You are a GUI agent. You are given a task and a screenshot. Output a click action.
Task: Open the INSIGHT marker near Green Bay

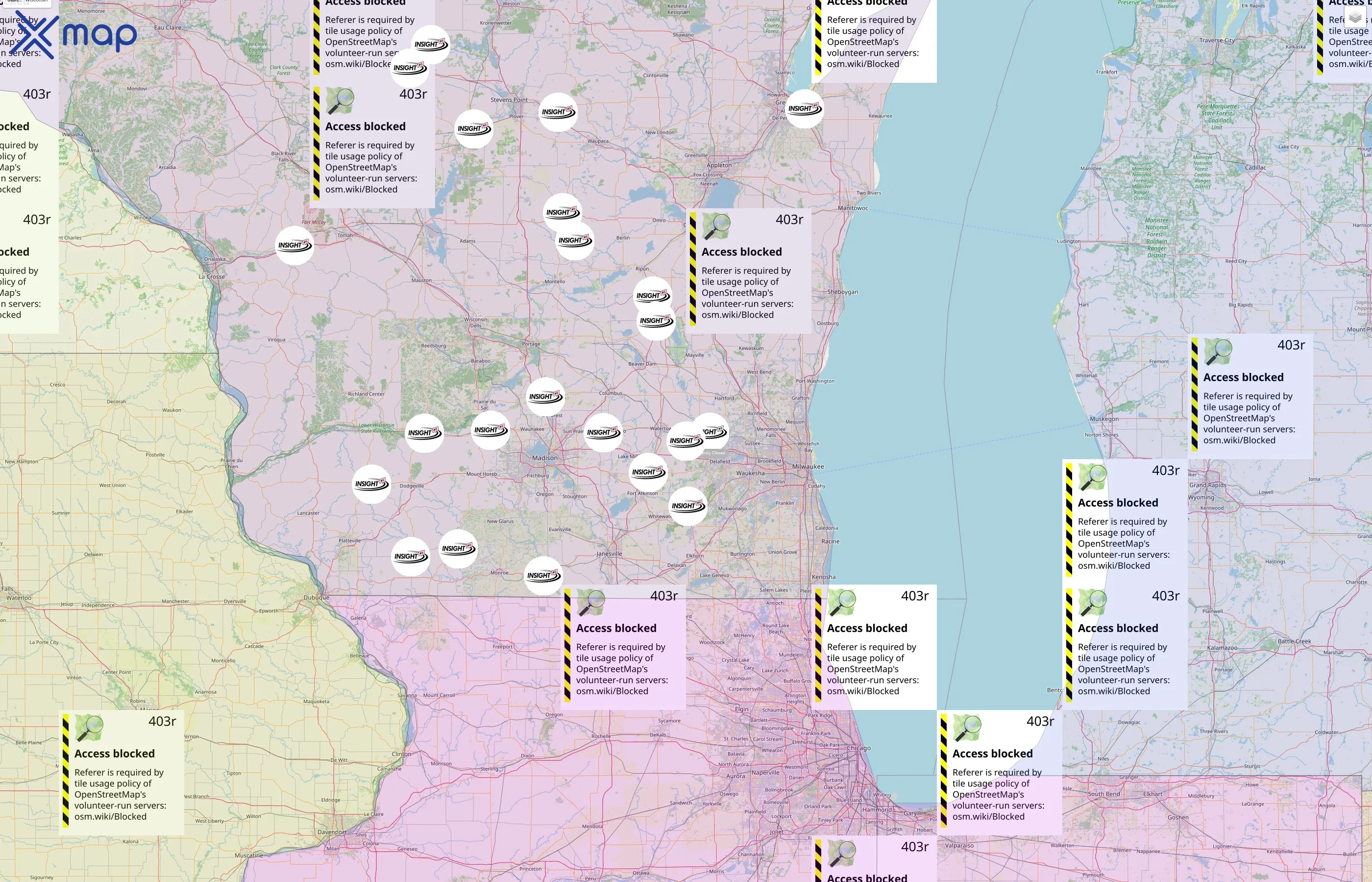click(805, 109)
